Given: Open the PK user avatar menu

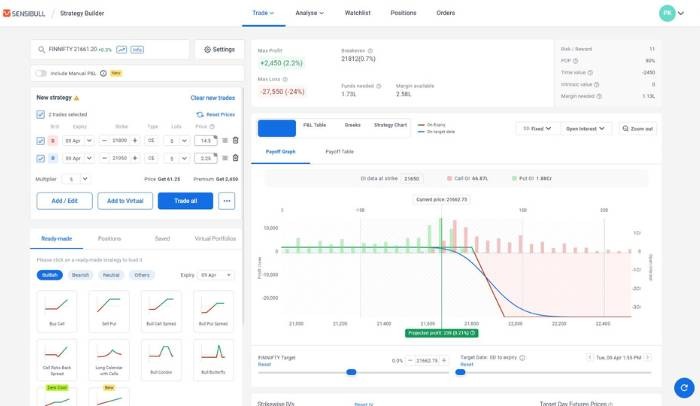Looking at the screenshot, I should (x=667, y=13).
